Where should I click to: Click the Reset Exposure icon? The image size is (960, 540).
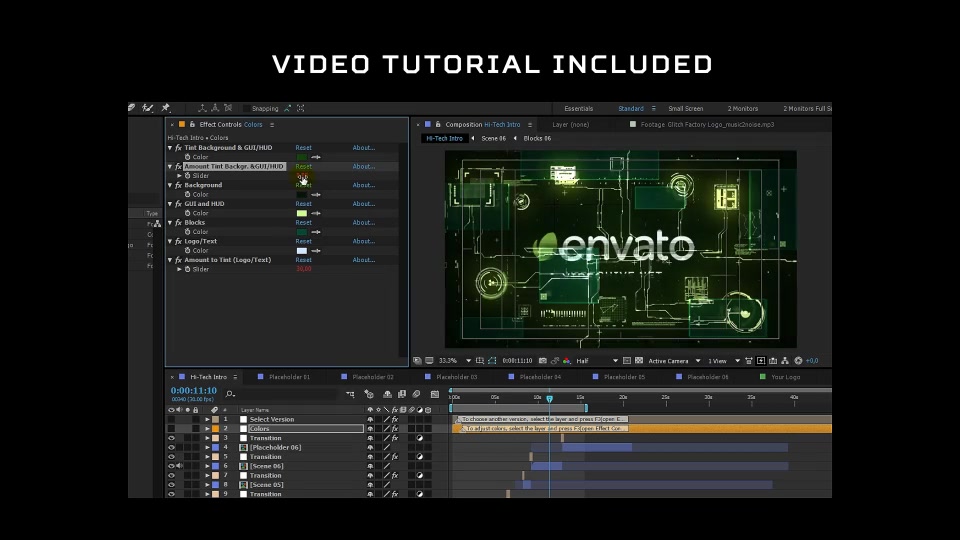click(x=798, y=361)
